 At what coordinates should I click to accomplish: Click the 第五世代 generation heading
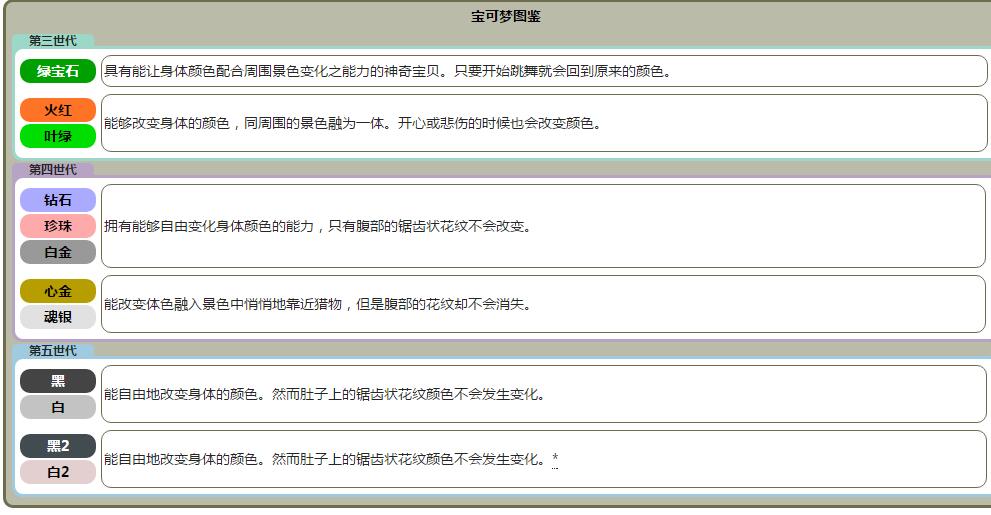[x=52, y=351]
